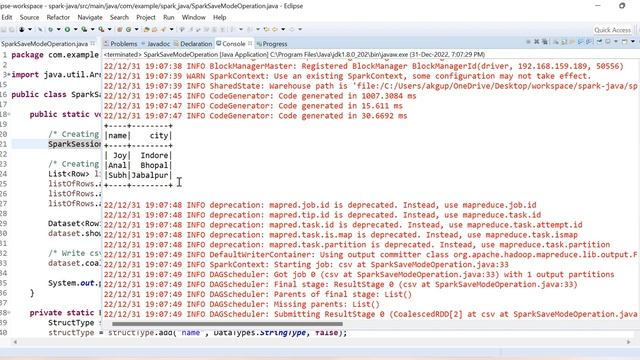Open the Source menu

point(29,17)
